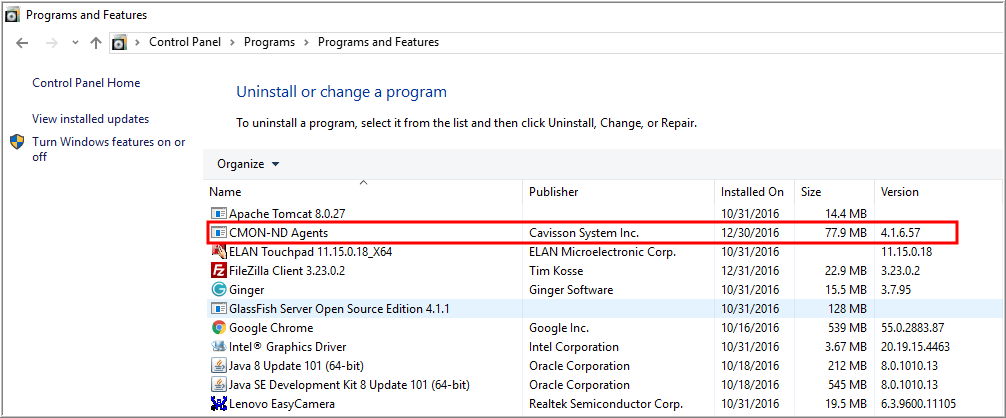Screen dimensions: 1006x418
Task: Click the Windows features shield icon
Action: coord(17,142)
